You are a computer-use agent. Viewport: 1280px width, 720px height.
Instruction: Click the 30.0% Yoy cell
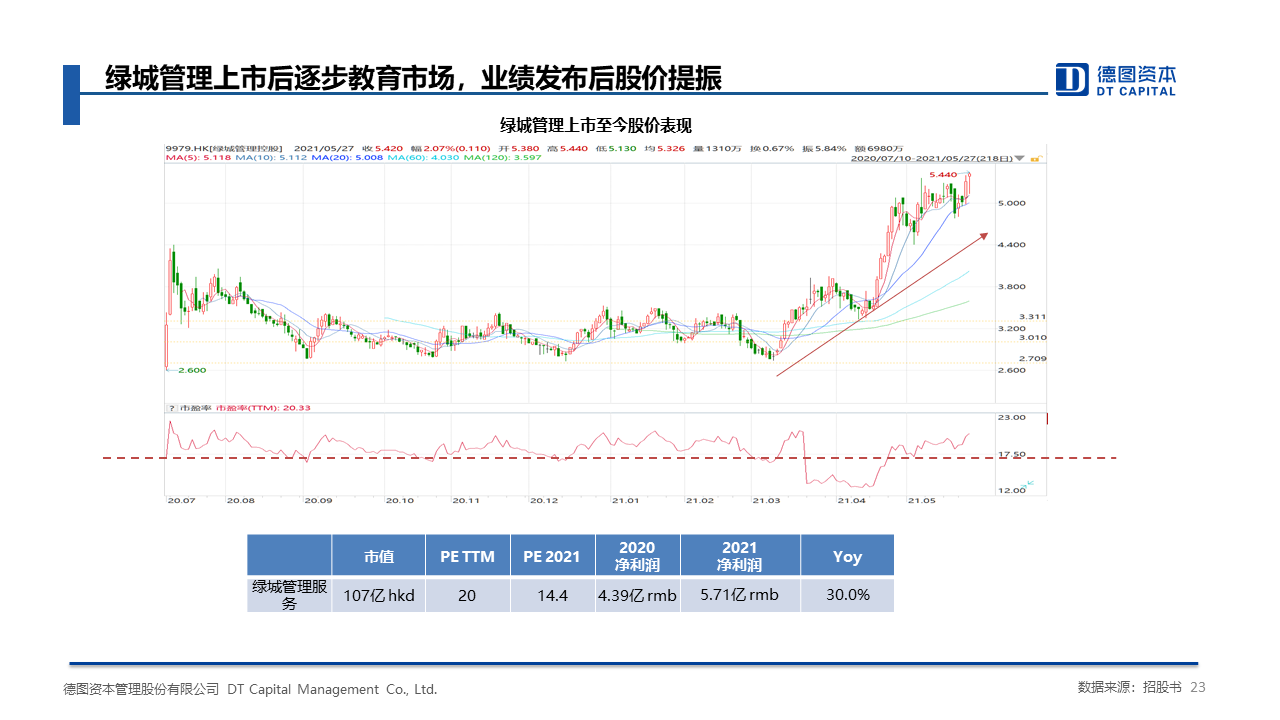(x=847, y=595)
